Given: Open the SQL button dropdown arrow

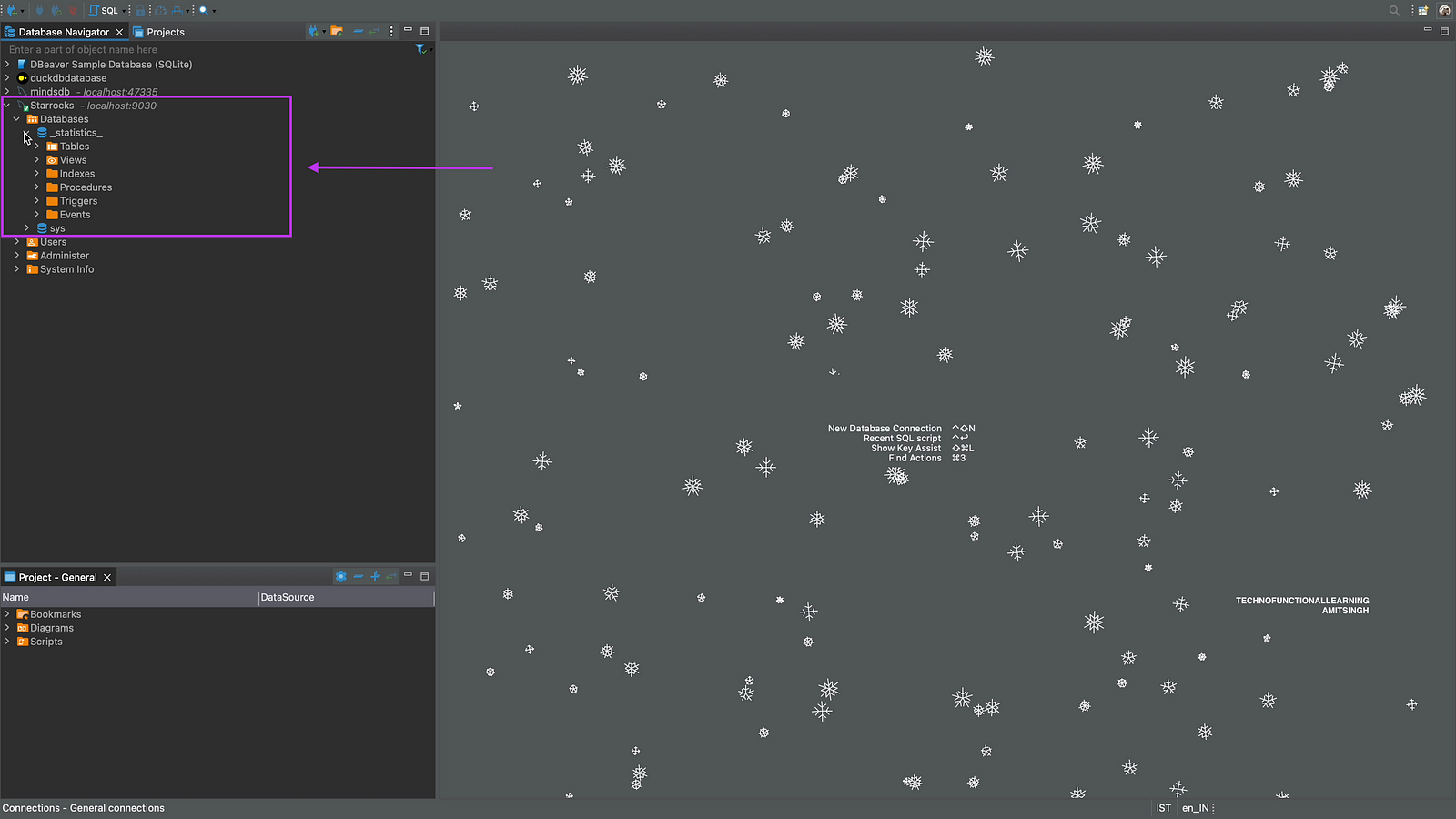Looking at the screenshot, I should pyautogui.click(x=124, y=11).
